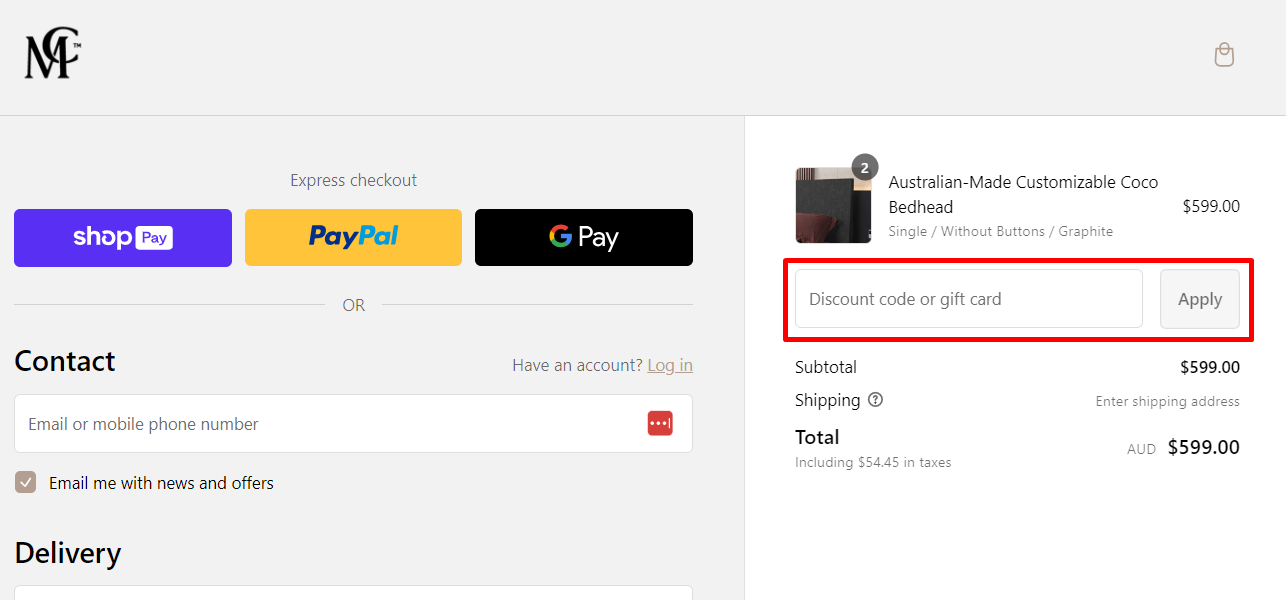Click the shipping help question mark icon

(x=876, y=400)
